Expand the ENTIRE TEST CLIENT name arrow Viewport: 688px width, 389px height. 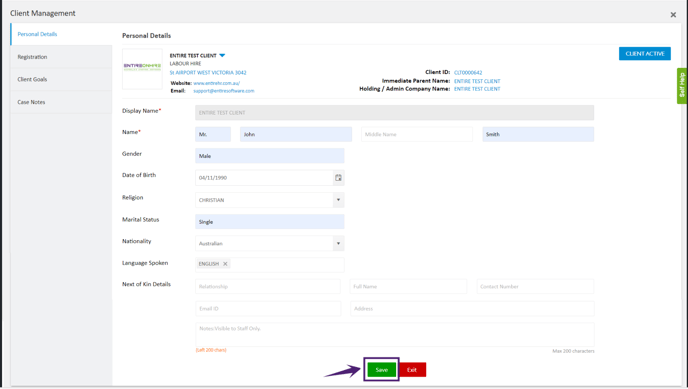coord(222,55)
